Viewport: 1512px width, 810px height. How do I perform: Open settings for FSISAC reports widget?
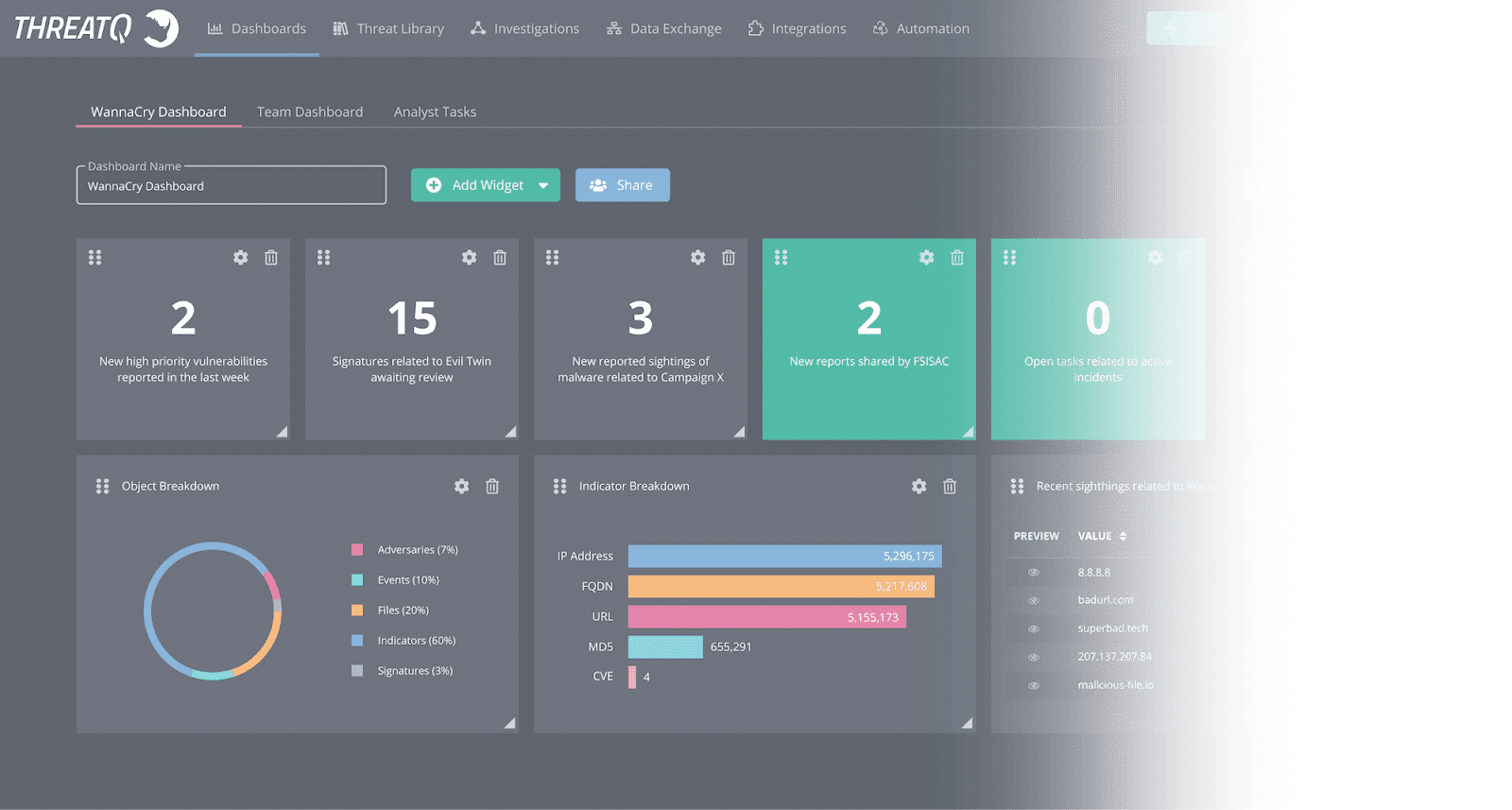[927, 257]
